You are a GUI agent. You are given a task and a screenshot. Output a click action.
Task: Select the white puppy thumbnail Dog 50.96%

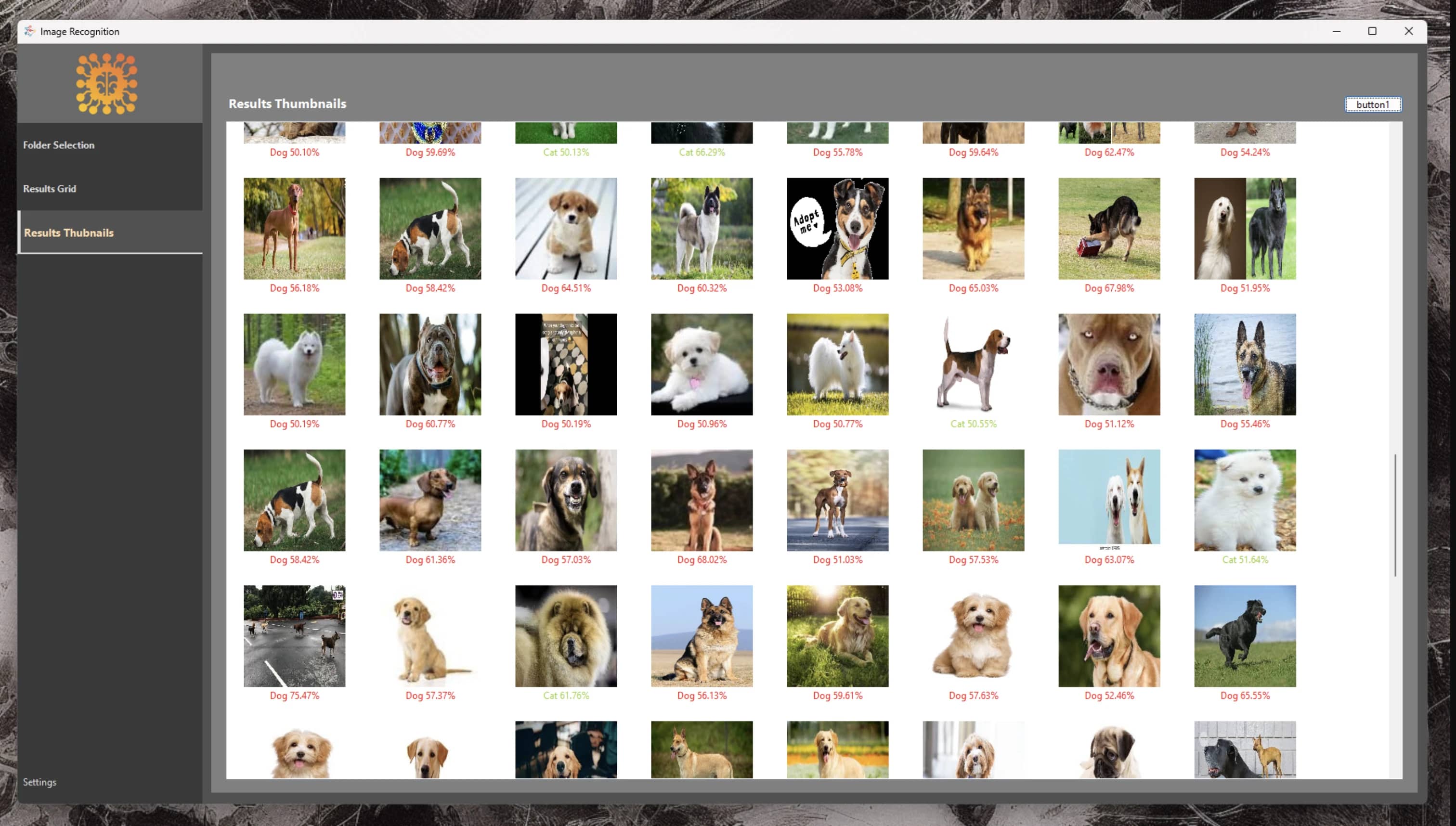(x=702, y=364)
